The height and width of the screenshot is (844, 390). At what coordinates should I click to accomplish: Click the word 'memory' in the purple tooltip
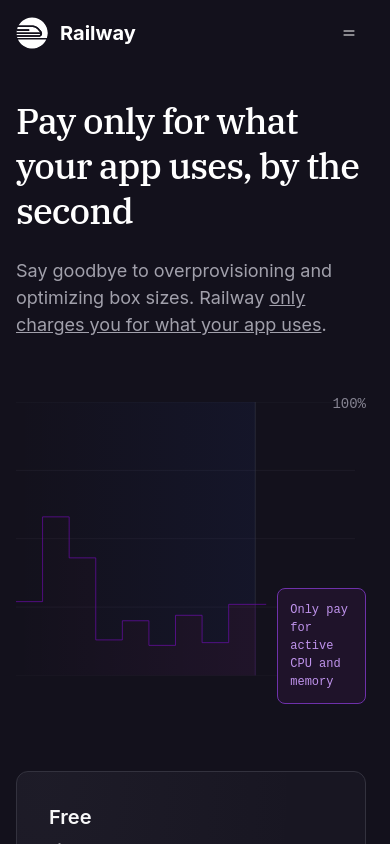click(x=311, y=681)
